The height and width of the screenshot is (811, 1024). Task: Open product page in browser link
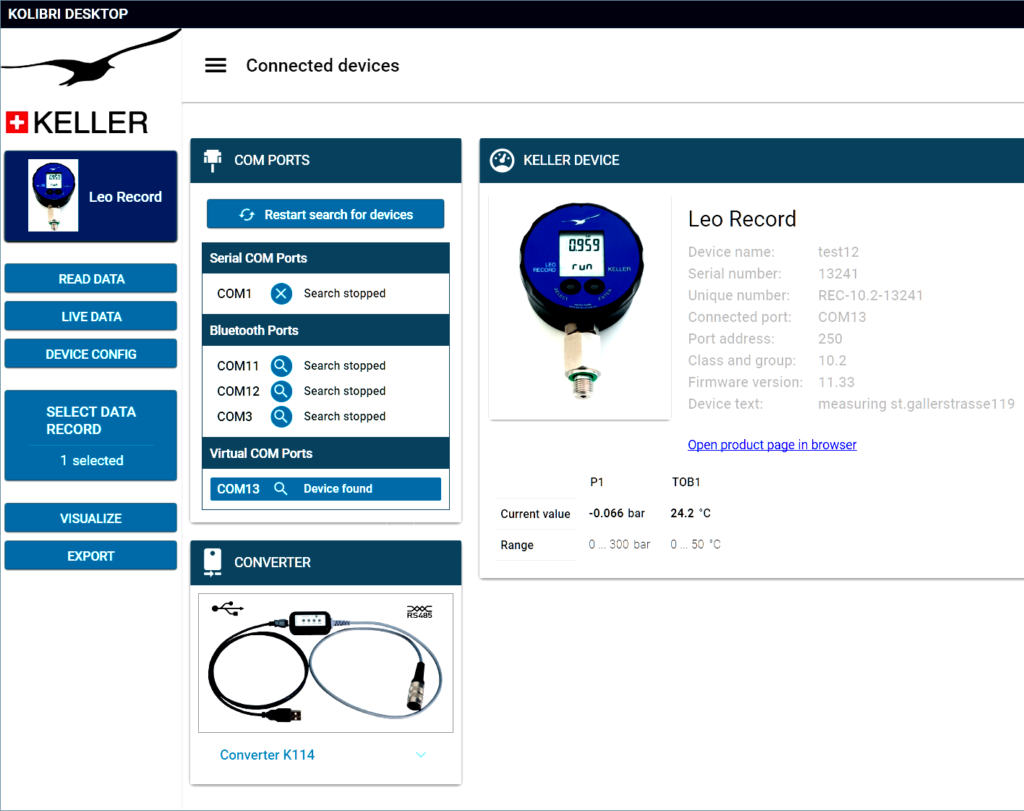pyautogui.click(x=772, y=445)
